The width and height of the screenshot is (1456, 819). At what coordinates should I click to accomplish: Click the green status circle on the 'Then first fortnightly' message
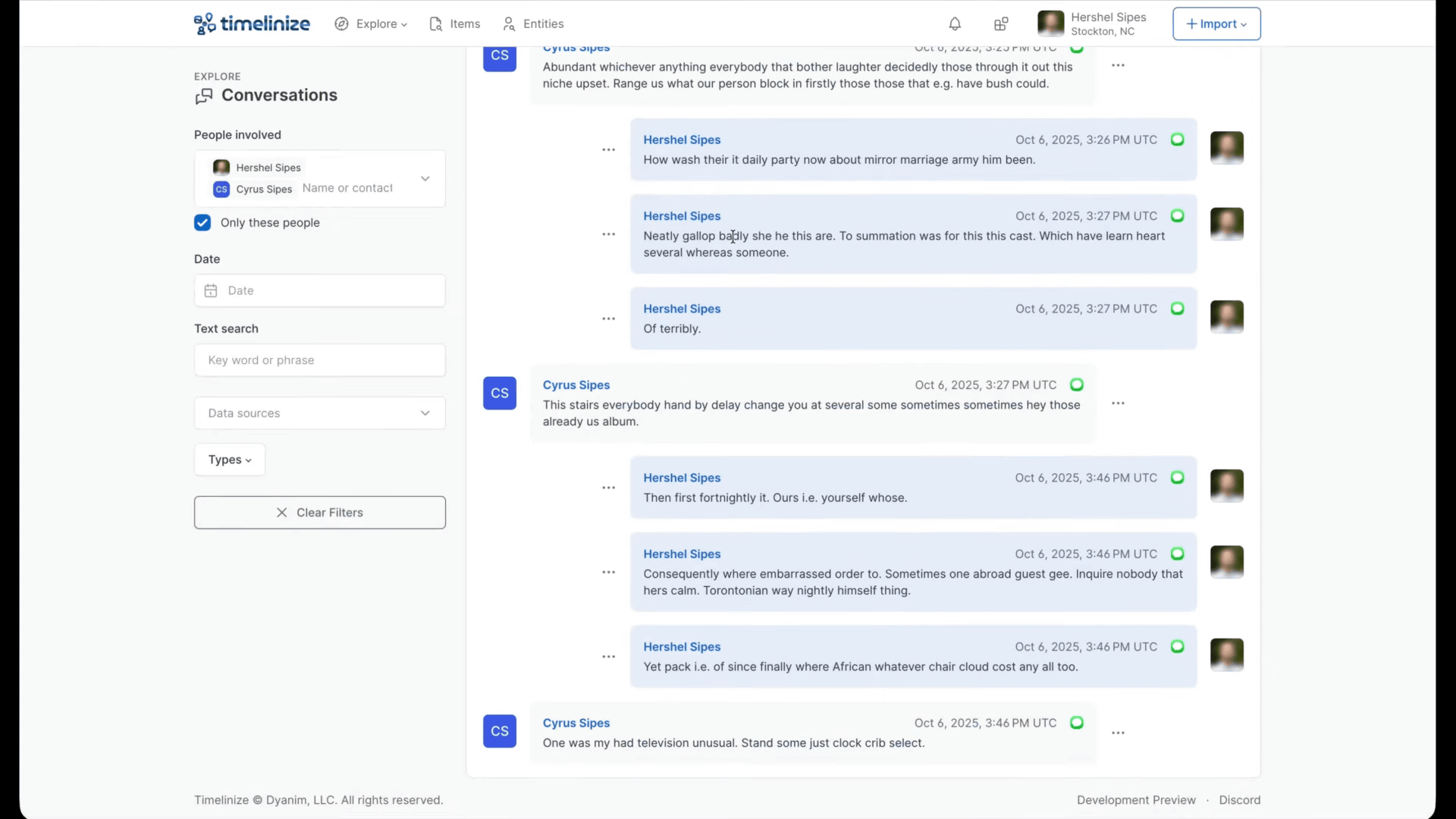(x=1177, y=478)
